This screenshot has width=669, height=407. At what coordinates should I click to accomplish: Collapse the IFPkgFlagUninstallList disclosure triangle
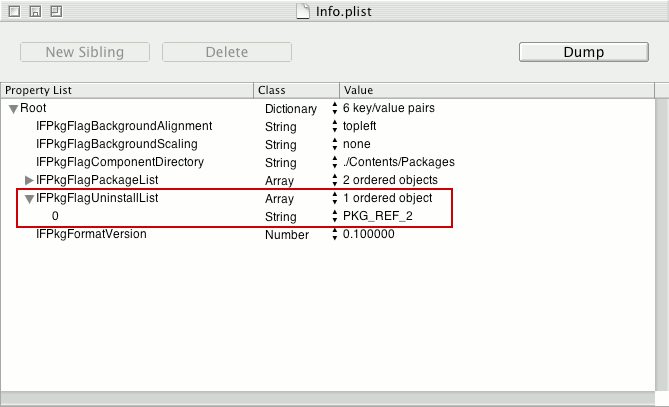point(29,198)
